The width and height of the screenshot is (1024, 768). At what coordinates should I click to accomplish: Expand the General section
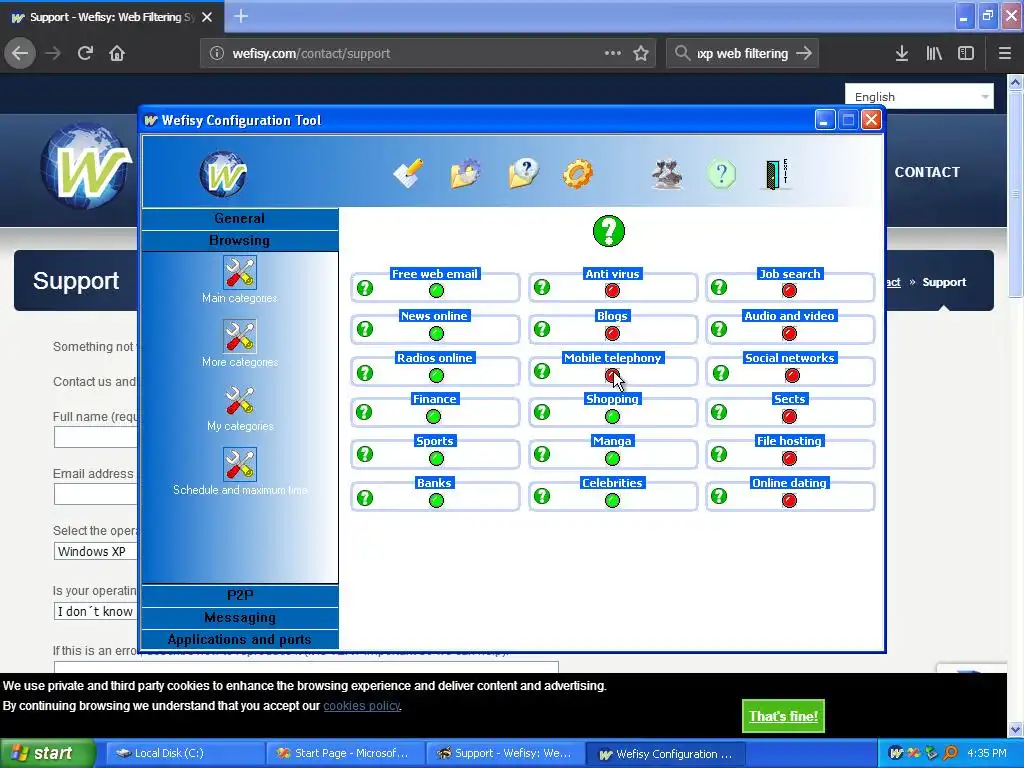tap(240, 218)
